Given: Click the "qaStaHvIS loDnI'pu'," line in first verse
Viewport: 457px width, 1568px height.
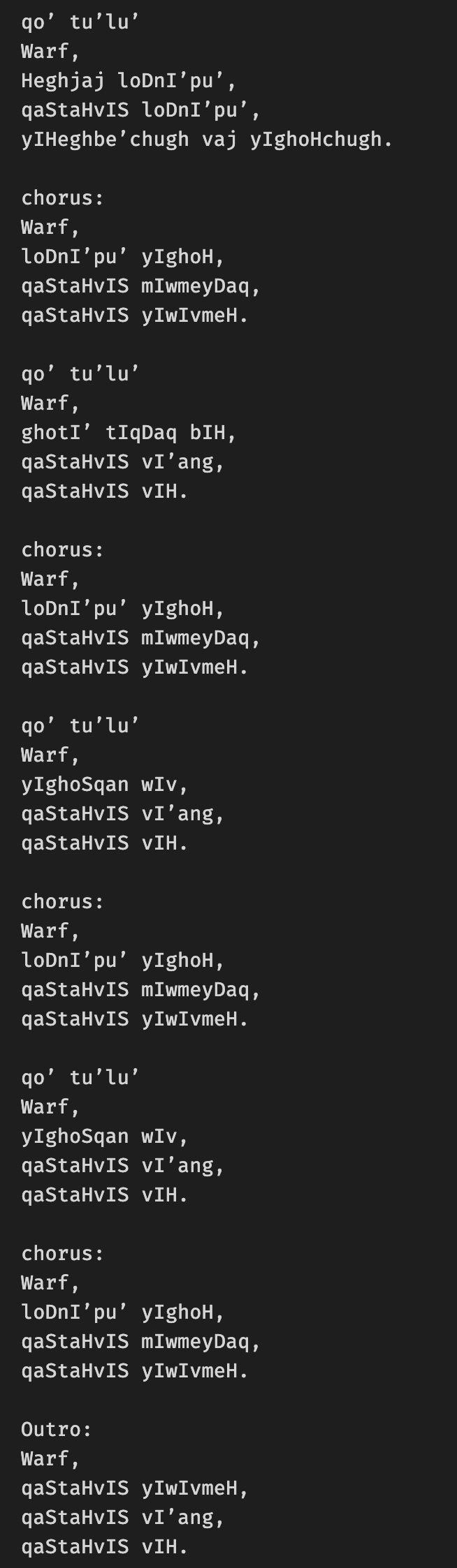Looking at the screenshot, I should point(140,110).
